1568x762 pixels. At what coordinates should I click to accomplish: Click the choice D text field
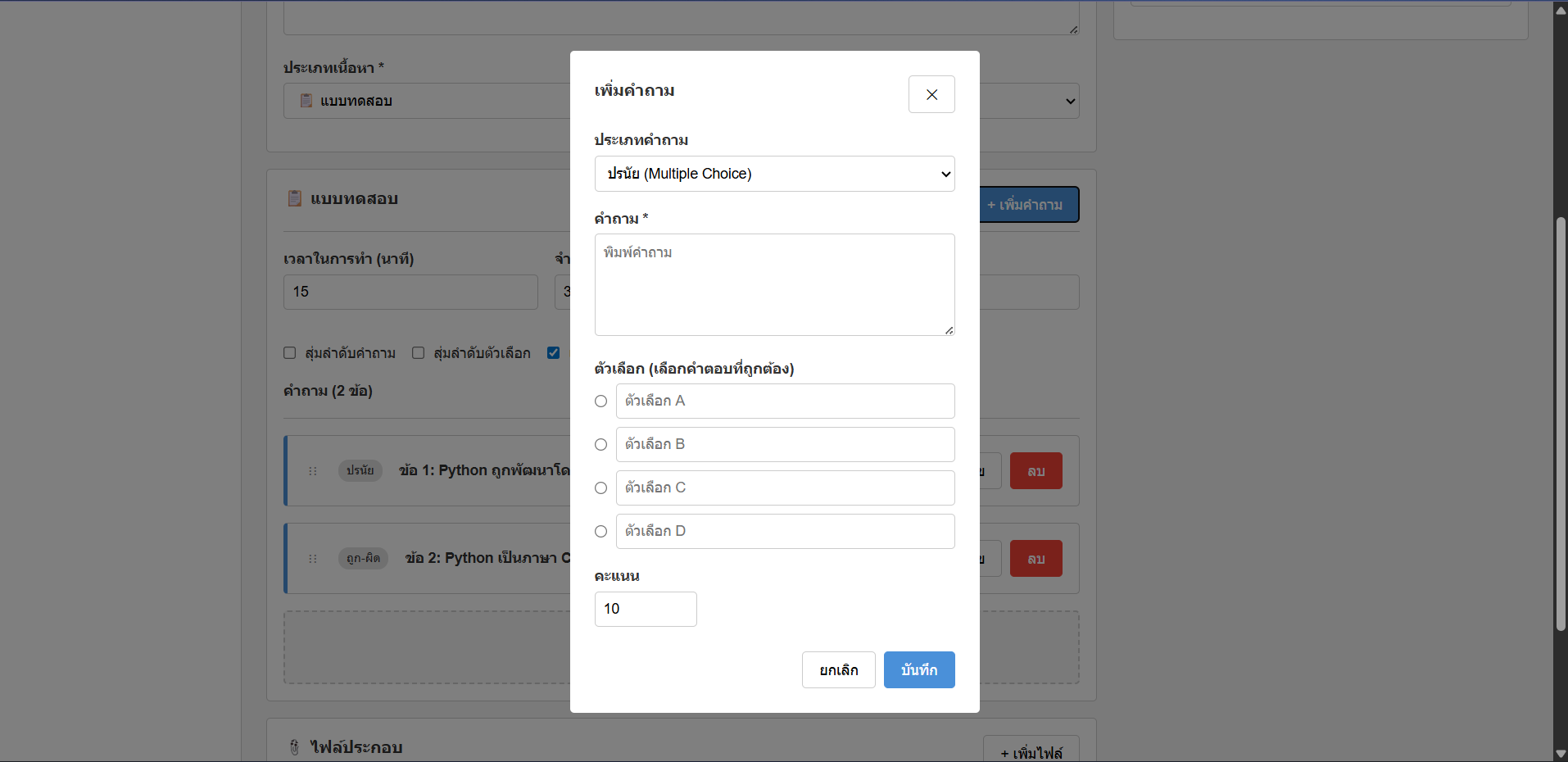coord(785,532)
